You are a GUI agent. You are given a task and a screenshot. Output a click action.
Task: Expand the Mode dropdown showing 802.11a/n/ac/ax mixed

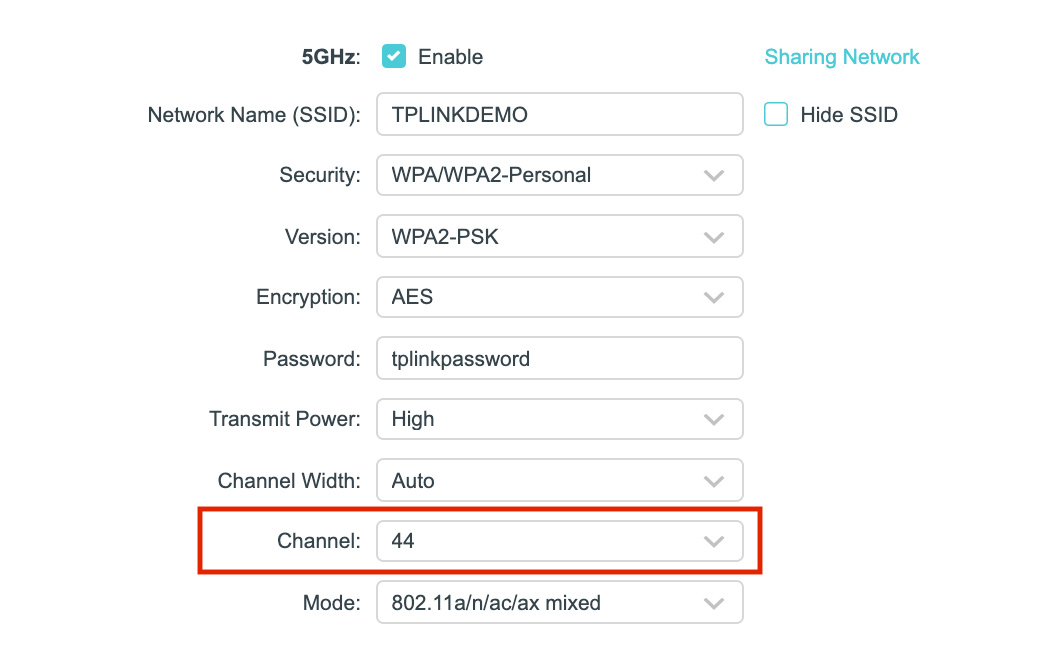pos(559,603)
